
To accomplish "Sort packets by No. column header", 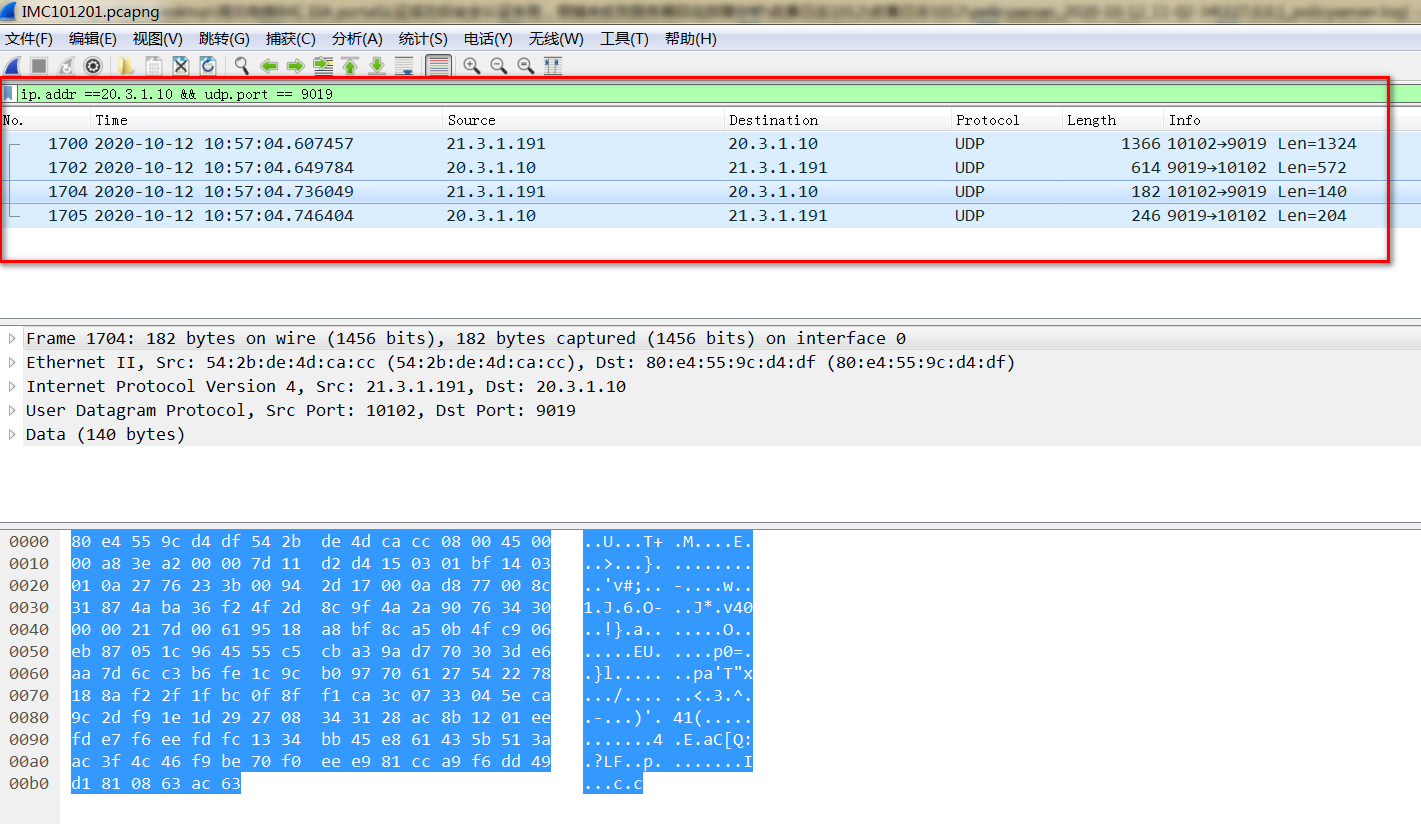I will 45,120.
